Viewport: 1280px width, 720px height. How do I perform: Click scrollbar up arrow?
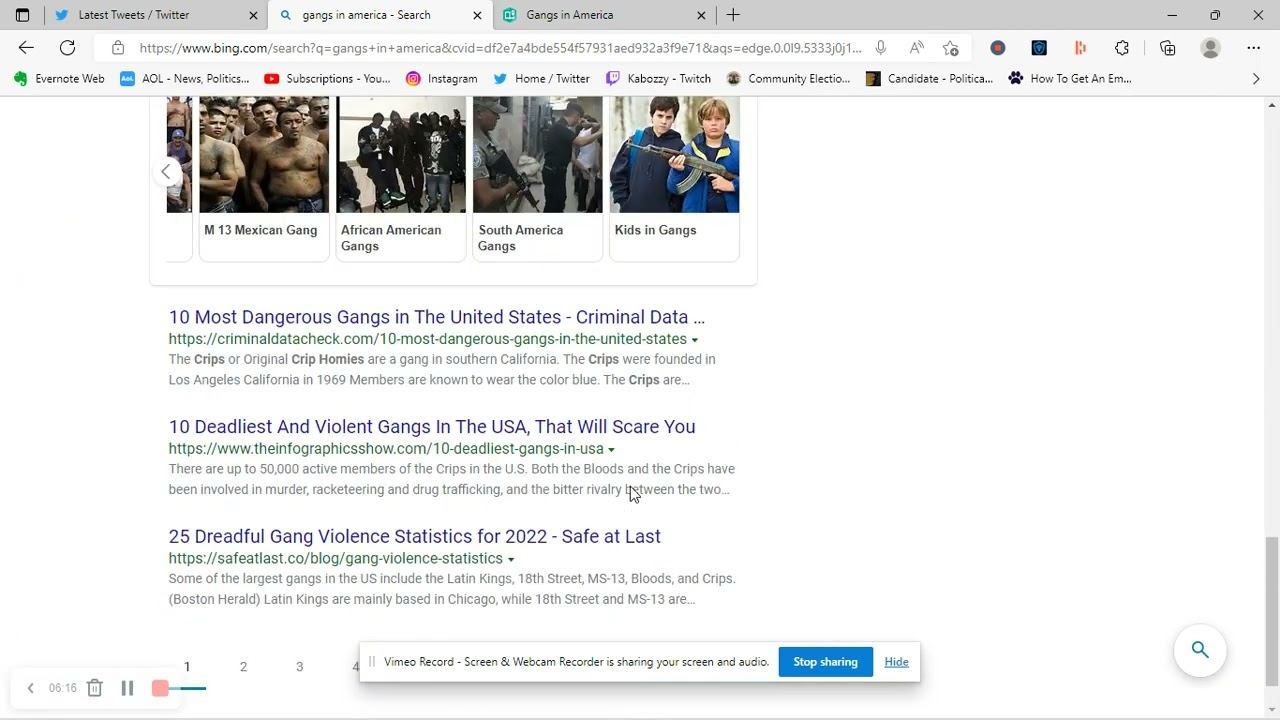click(1272, 104)
